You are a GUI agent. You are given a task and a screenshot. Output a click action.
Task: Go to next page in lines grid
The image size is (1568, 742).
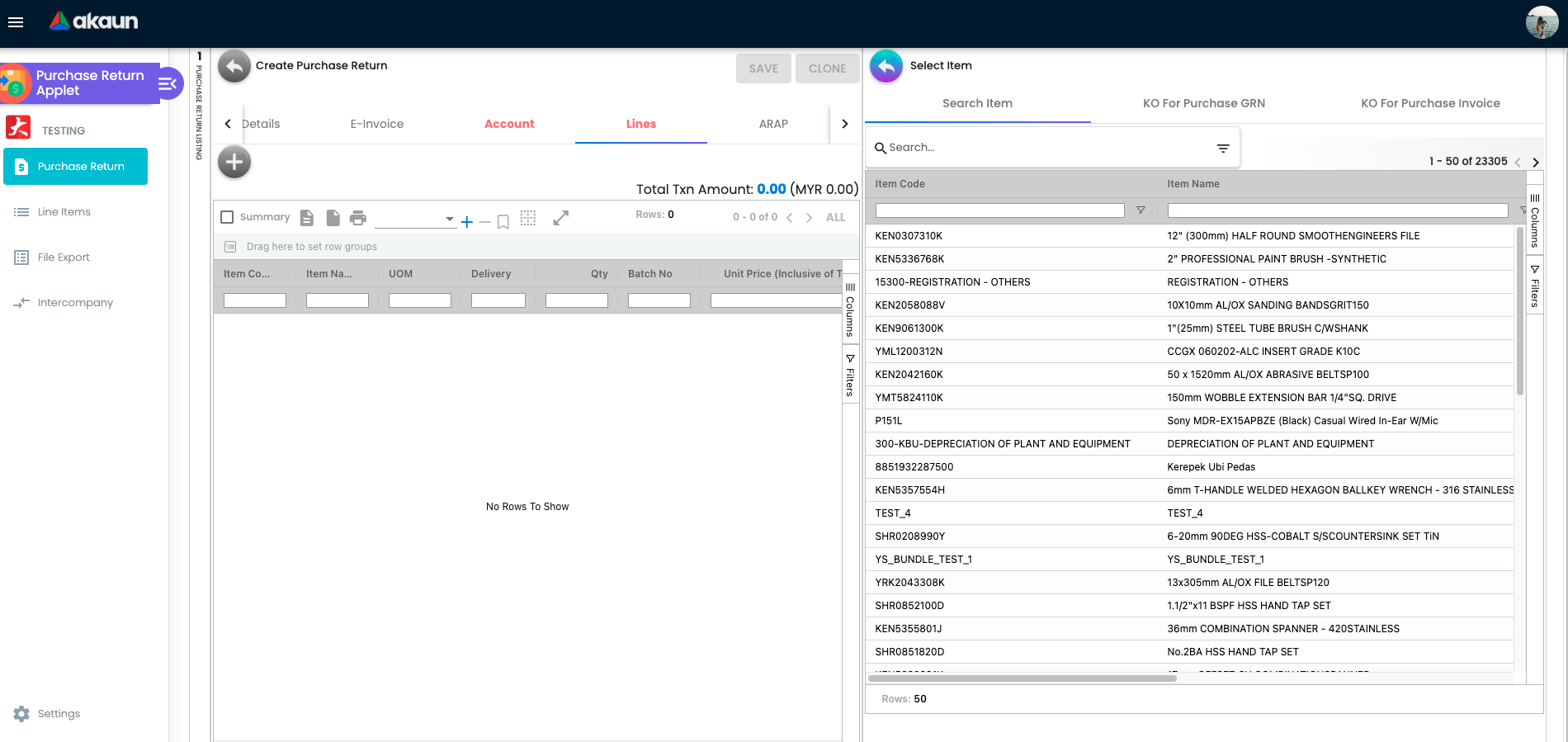click(x=809, y=217)
